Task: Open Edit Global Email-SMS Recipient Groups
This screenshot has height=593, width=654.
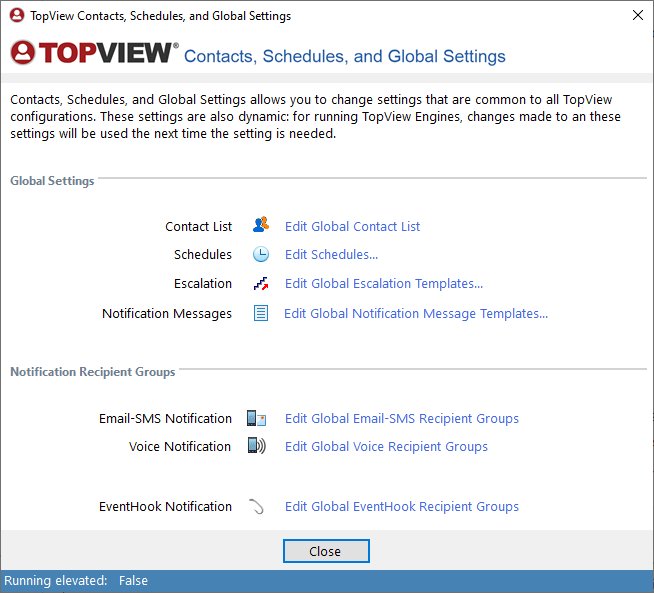Action: tap(402, 419)
